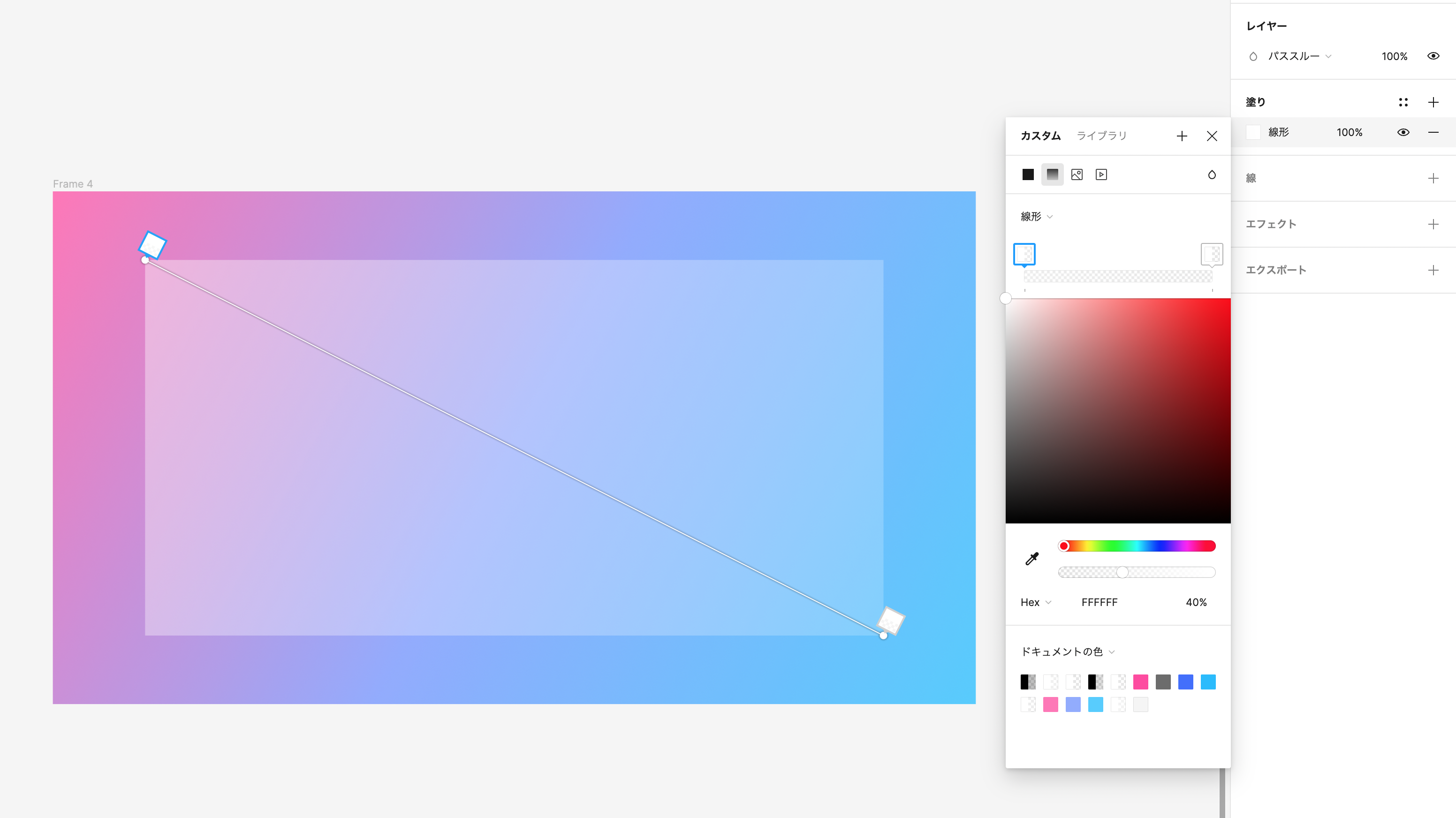Screen dimensions: 1456x818
Task: Select the Frame 4 label
Action: [72, 184]
